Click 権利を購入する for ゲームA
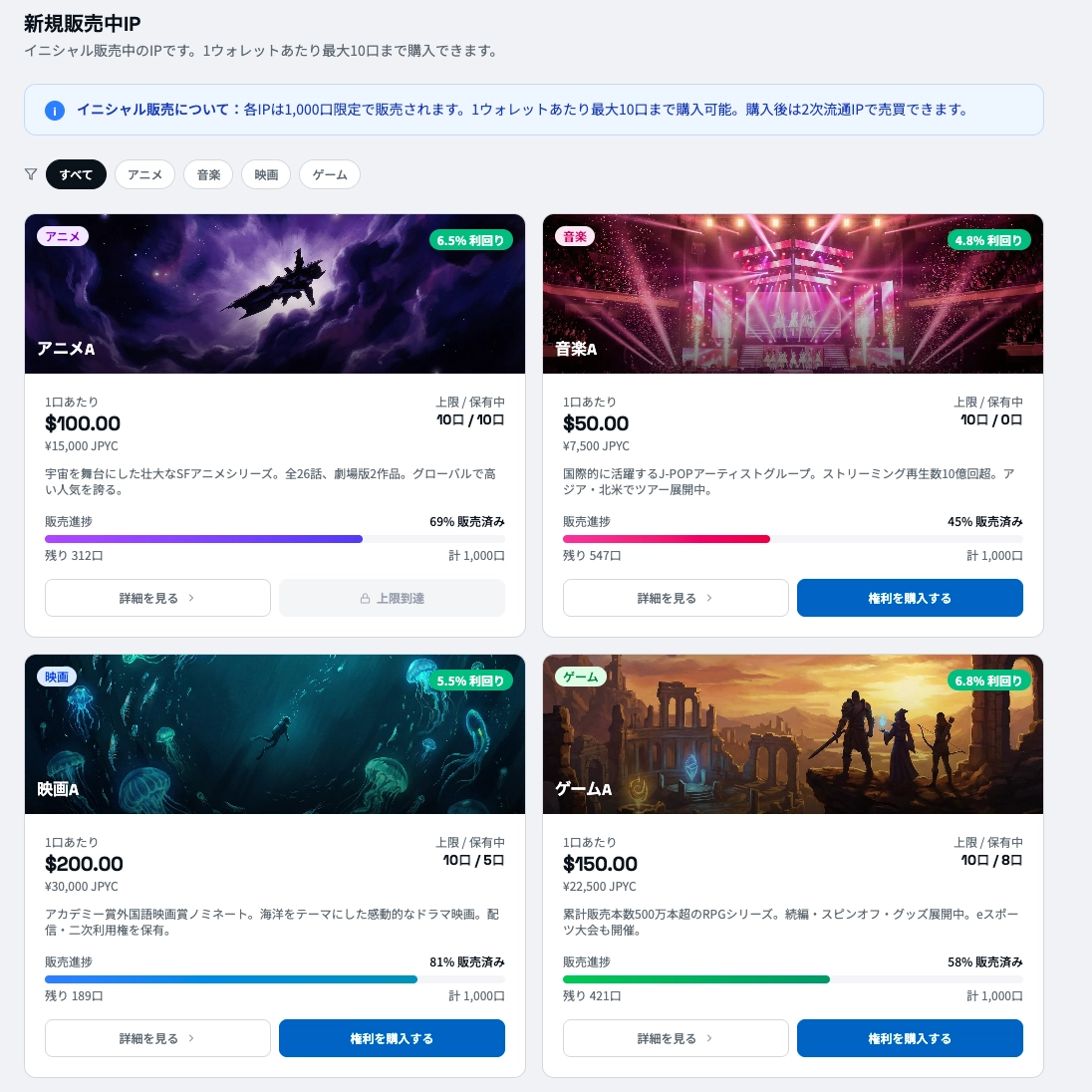Screen dimensions: 1092x1092 tap(910, 1038)
